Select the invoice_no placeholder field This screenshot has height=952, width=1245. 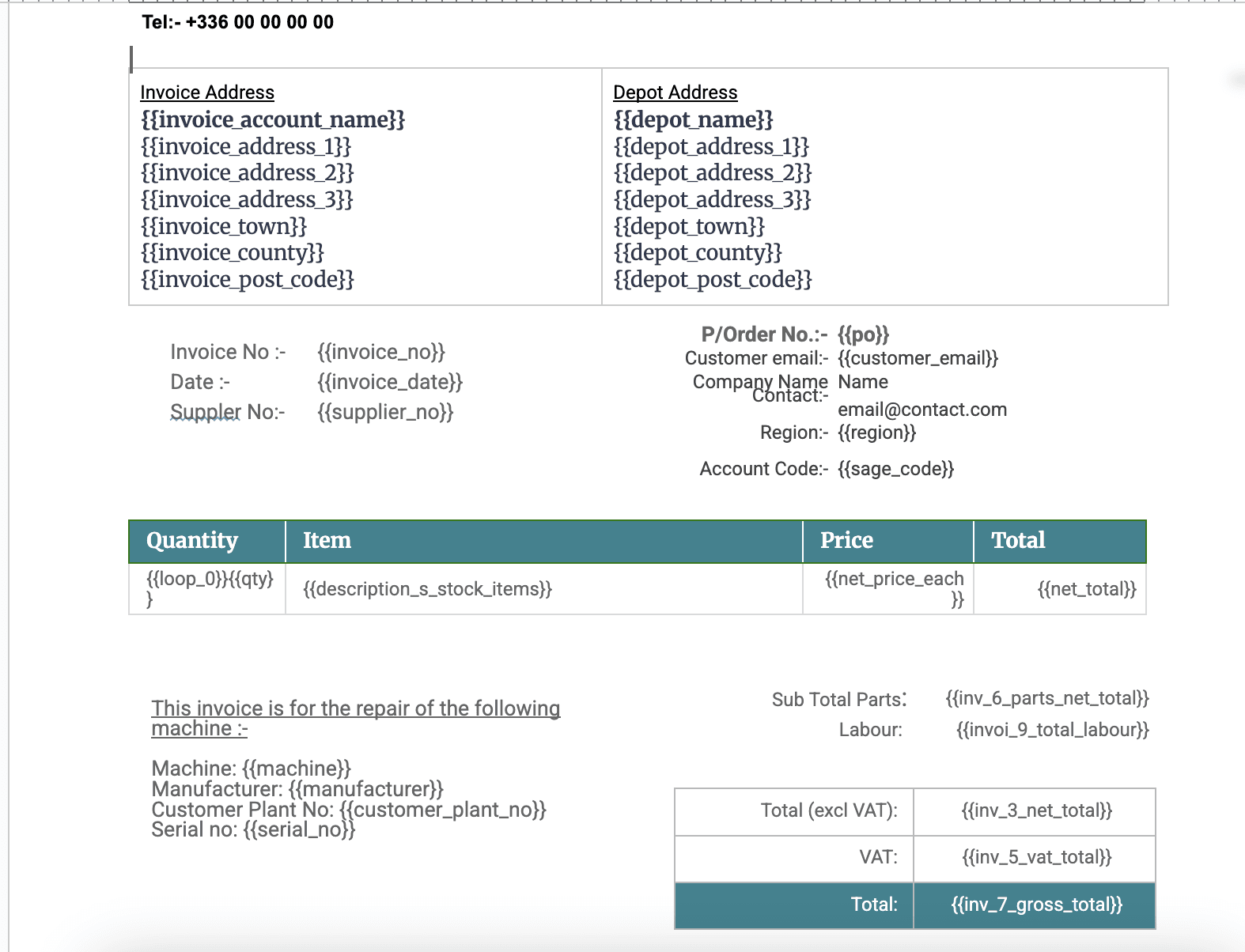pyautogui.click(x=381, y=352)
